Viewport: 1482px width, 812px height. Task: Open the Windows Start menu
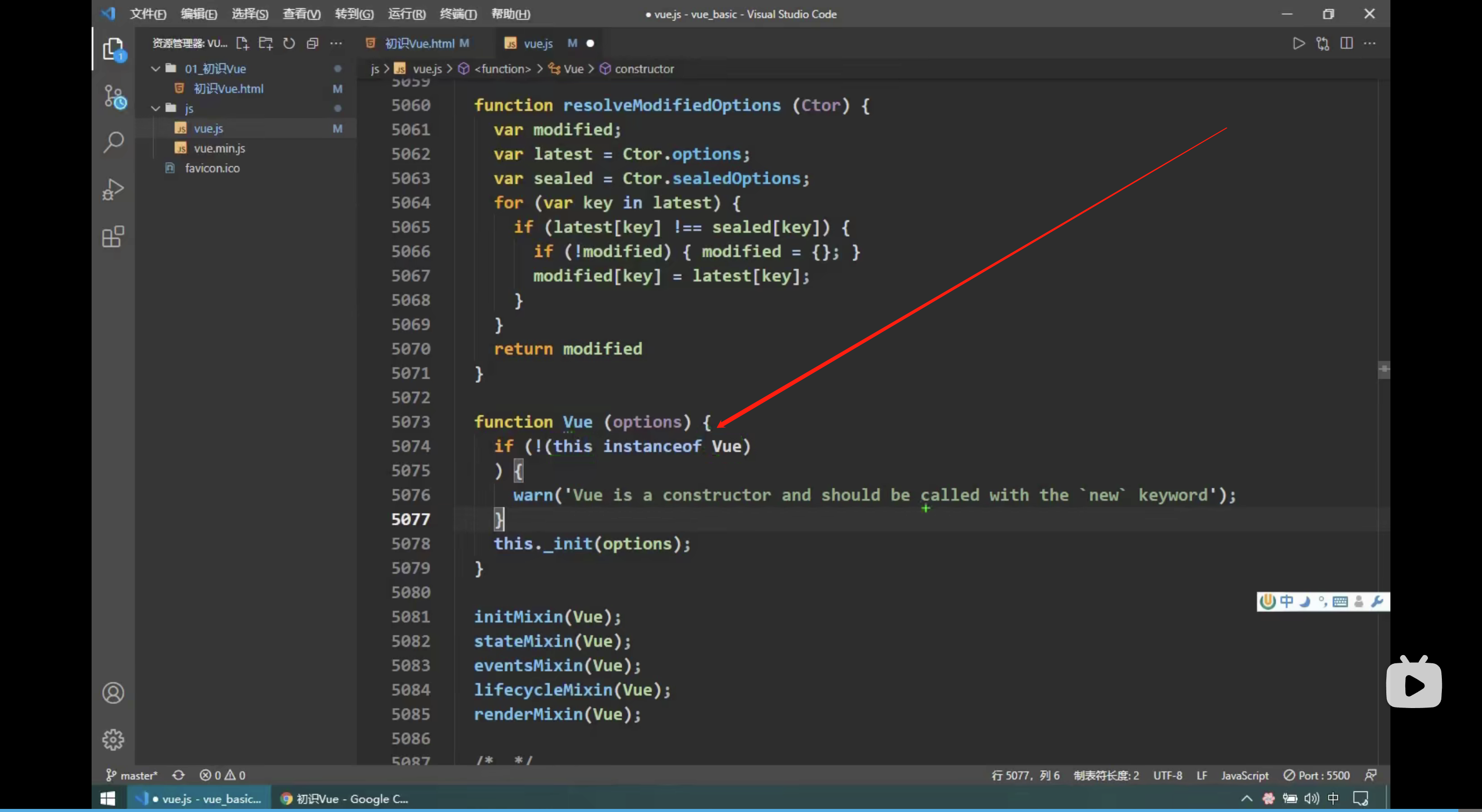[x=108, y=798]
